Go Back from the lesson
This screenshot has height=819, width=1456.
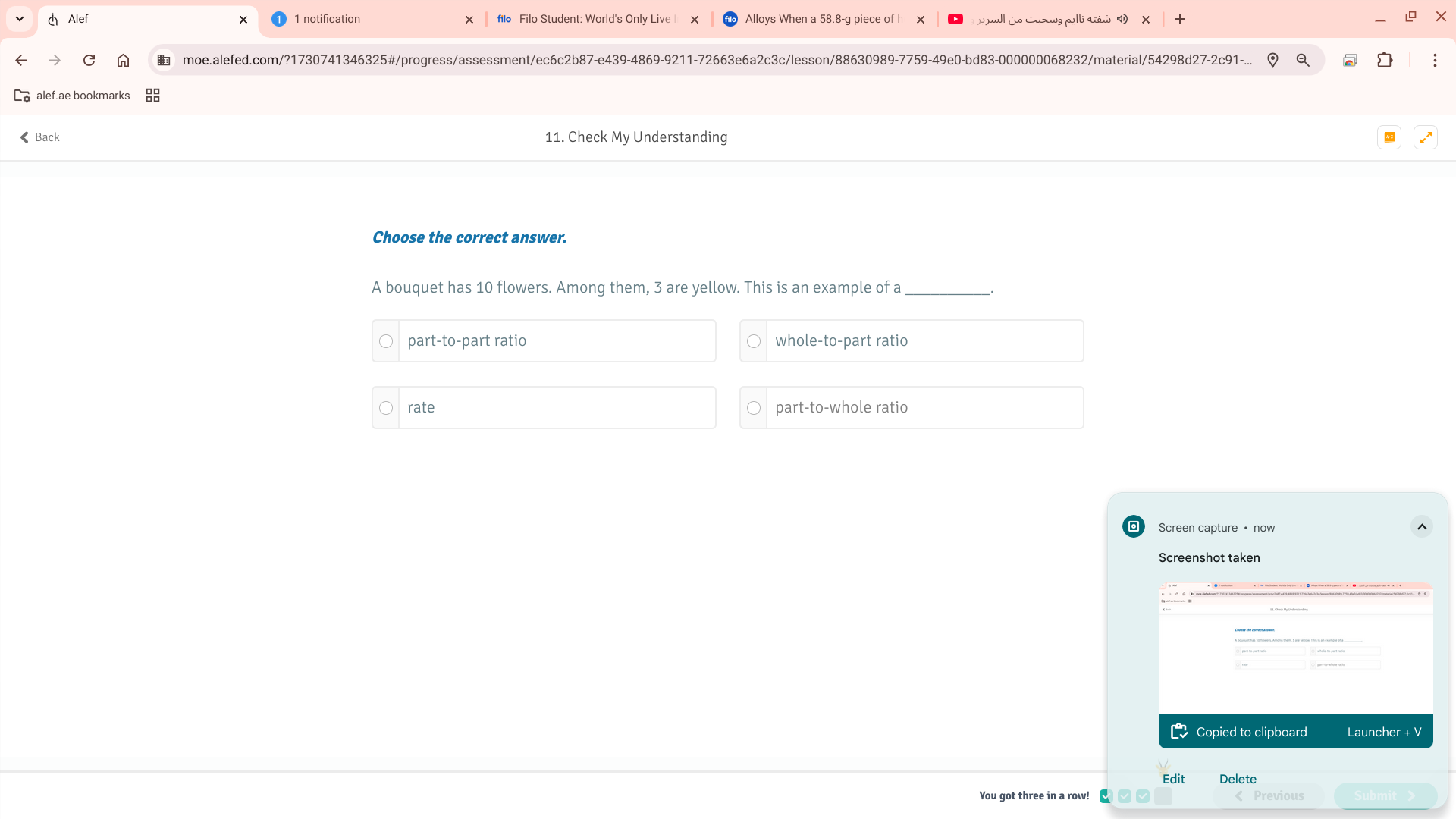click(x=39, y=137)
